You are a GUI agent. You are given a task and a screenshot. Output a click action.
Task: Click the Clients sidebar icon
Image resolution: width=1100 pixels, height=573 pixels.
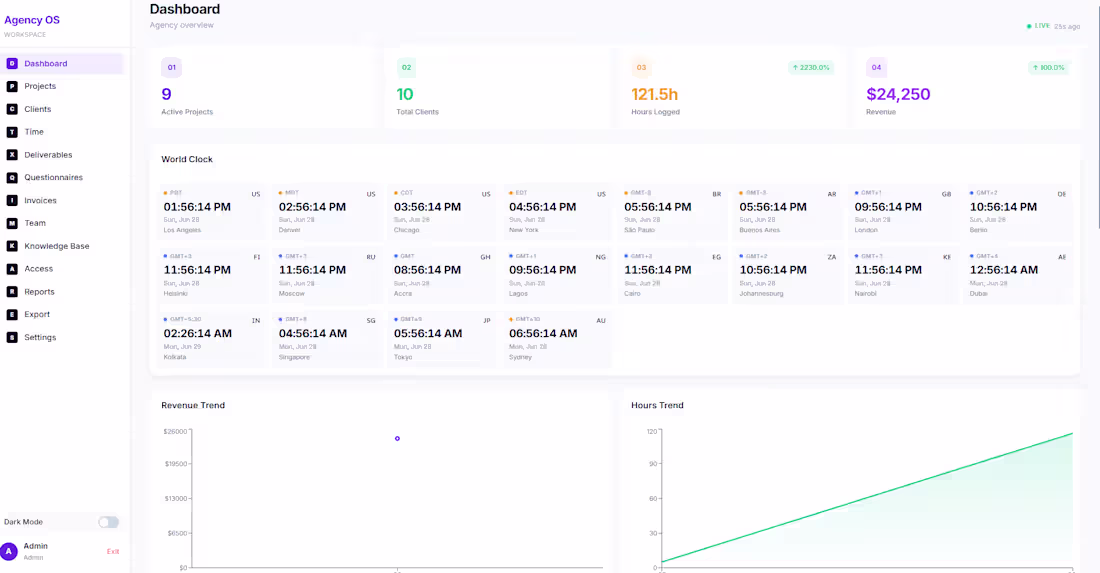click(x=12, y=109)
